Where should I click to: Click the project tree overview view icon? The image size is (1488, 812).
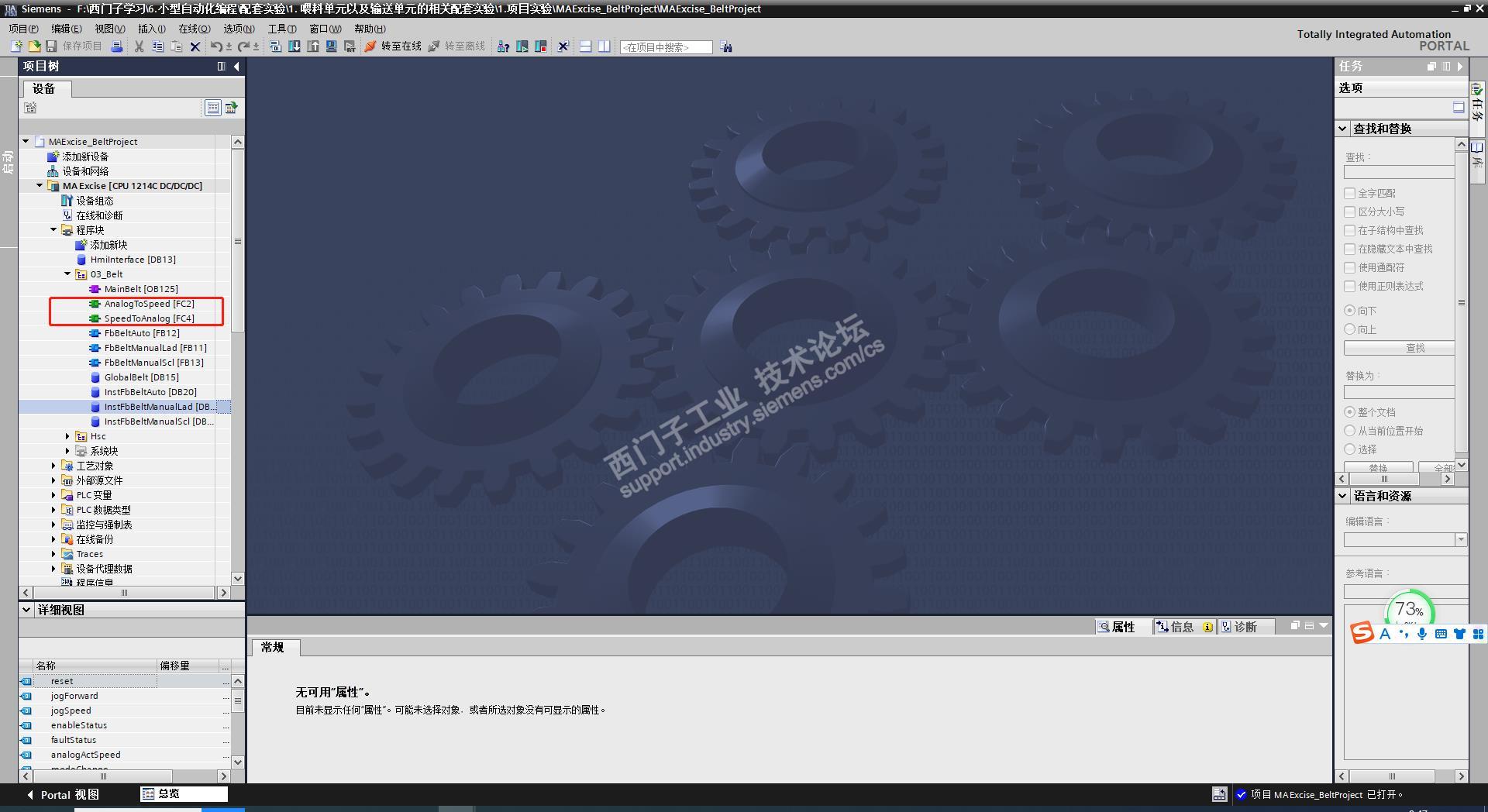213,108
